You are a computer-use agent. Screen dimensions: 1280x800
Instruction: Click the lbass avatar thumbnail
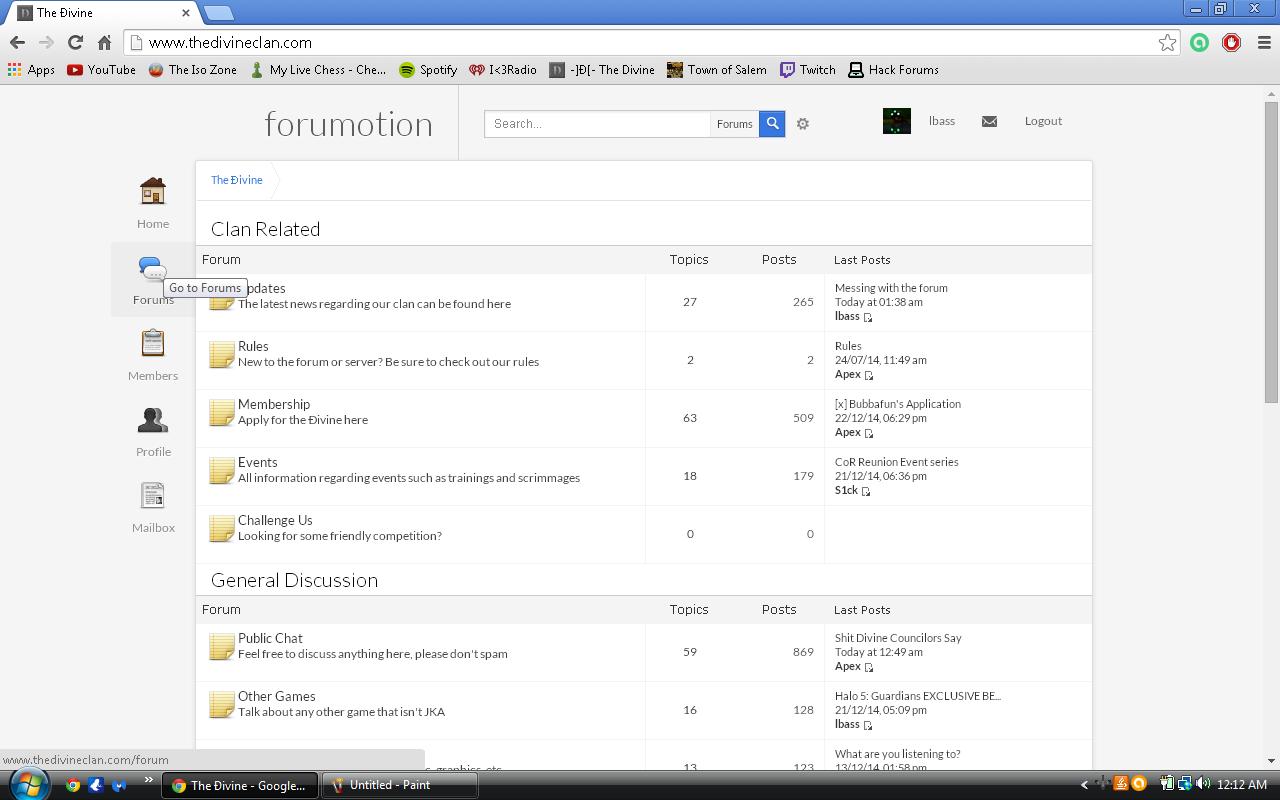897,121
